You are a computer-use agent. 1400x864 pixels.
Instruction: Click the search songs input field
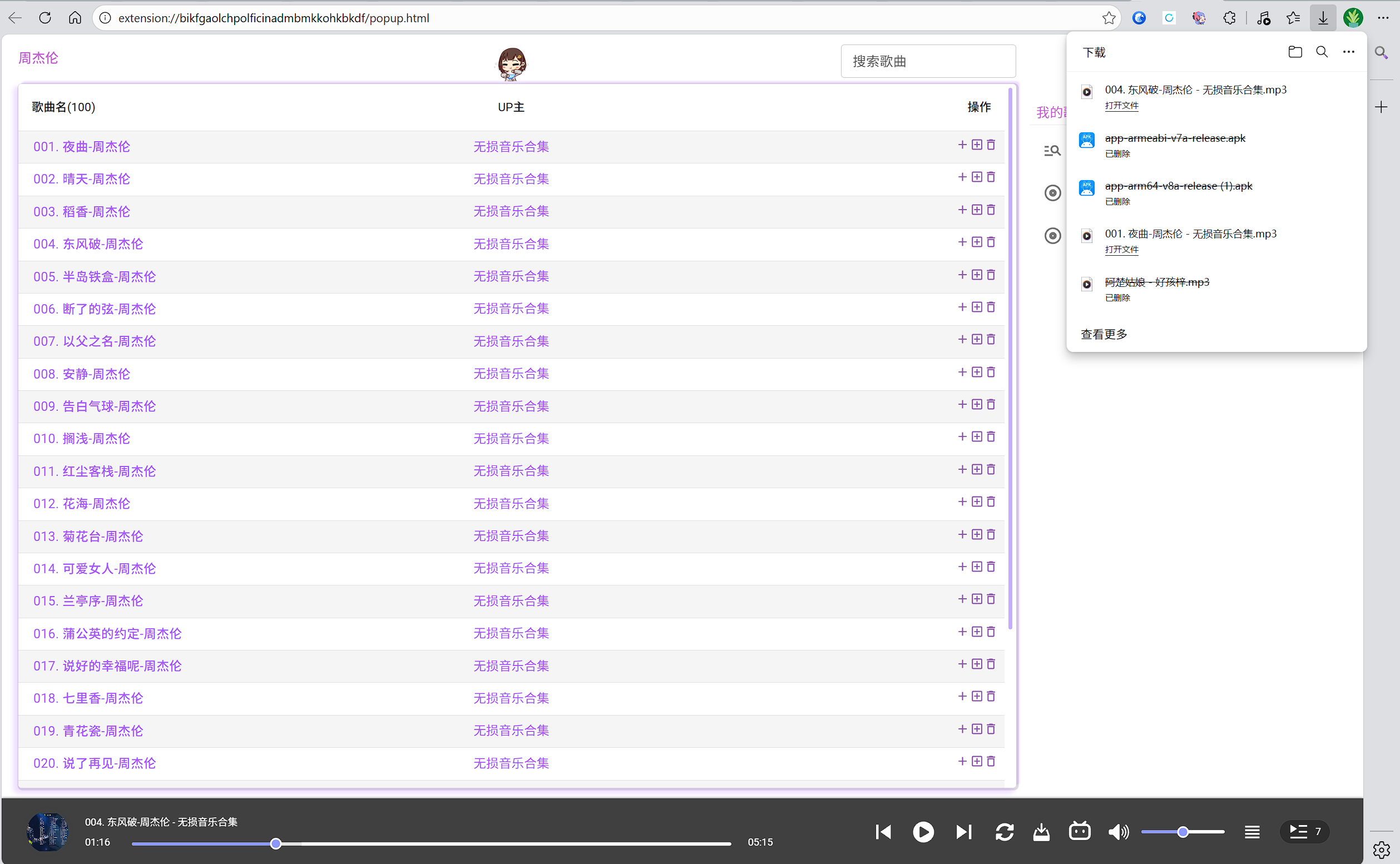[928, 61]
